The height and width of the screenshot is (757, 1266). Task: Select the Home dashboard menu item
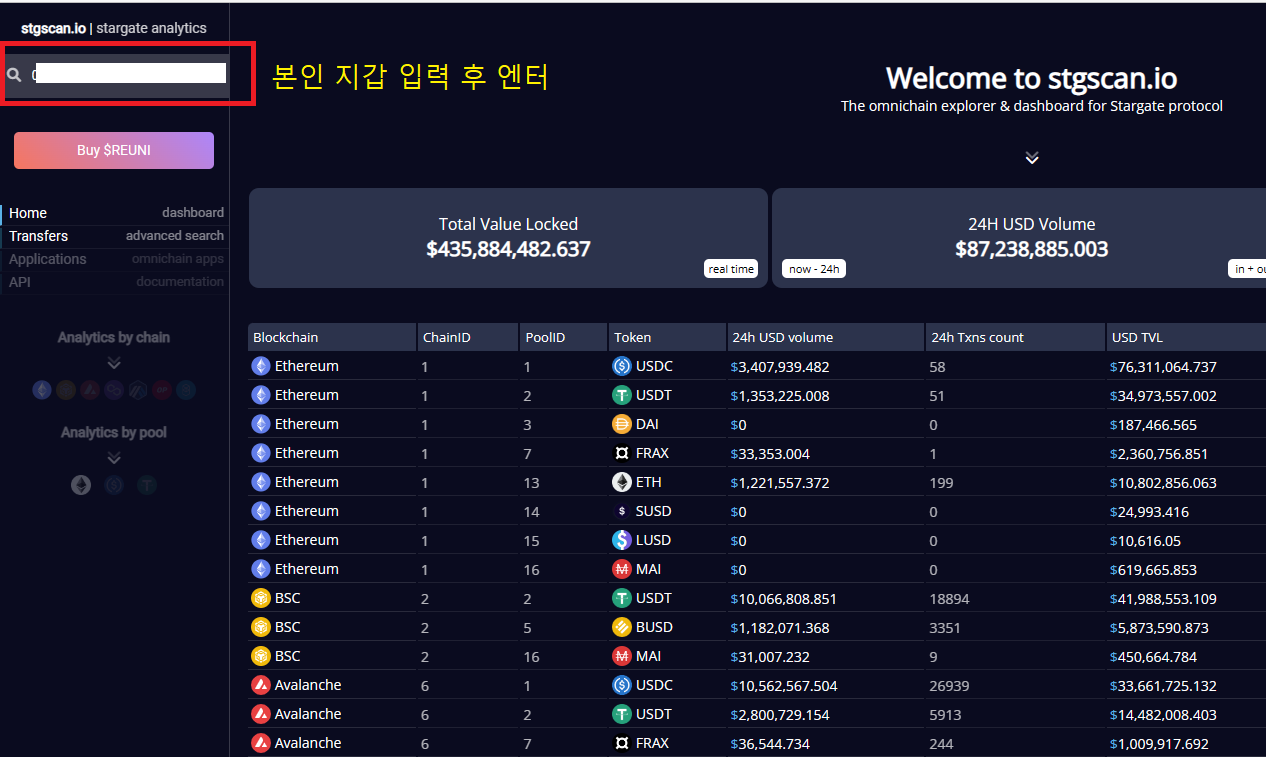(115, 213)
